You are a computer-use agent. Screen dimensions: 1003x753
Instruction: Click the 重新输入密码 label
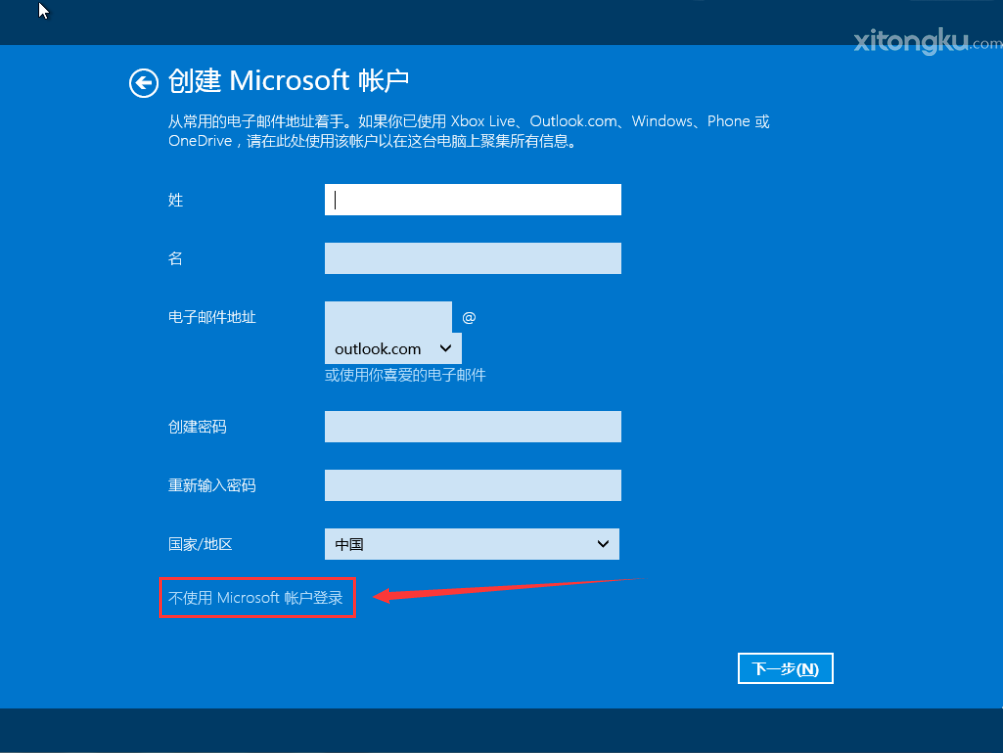[x=212, y=485]
